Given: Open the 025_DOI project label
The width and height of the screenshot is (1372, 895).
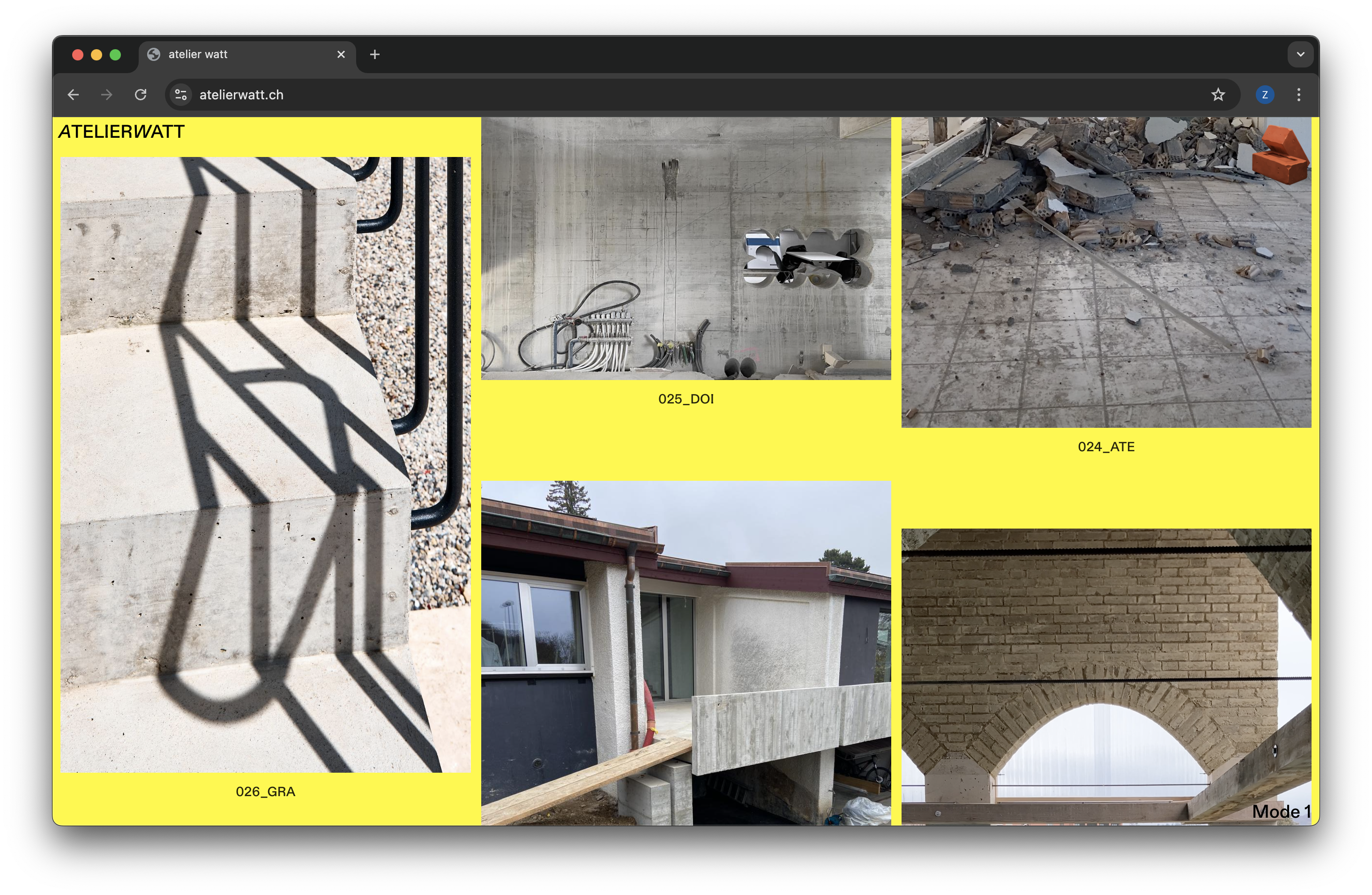Looking at the screenshot, I should click(x=686, y=399).
